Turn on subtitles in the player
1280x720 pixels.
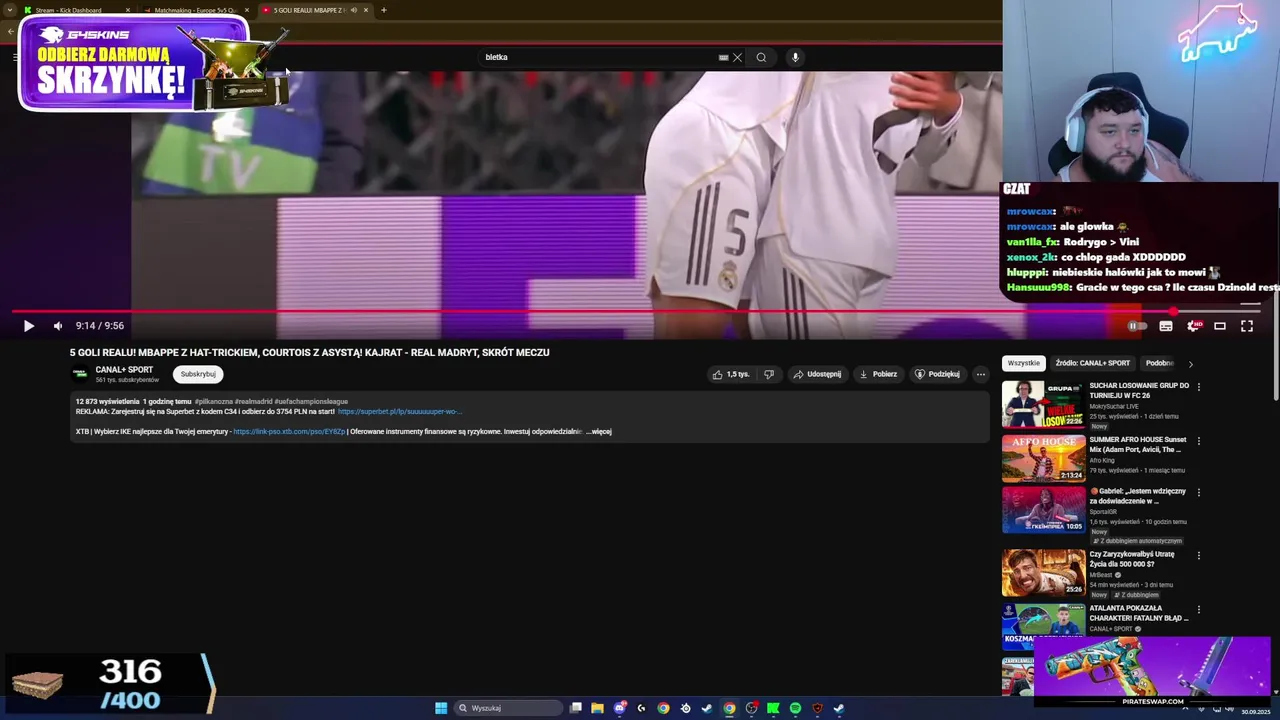[1166, 325]
